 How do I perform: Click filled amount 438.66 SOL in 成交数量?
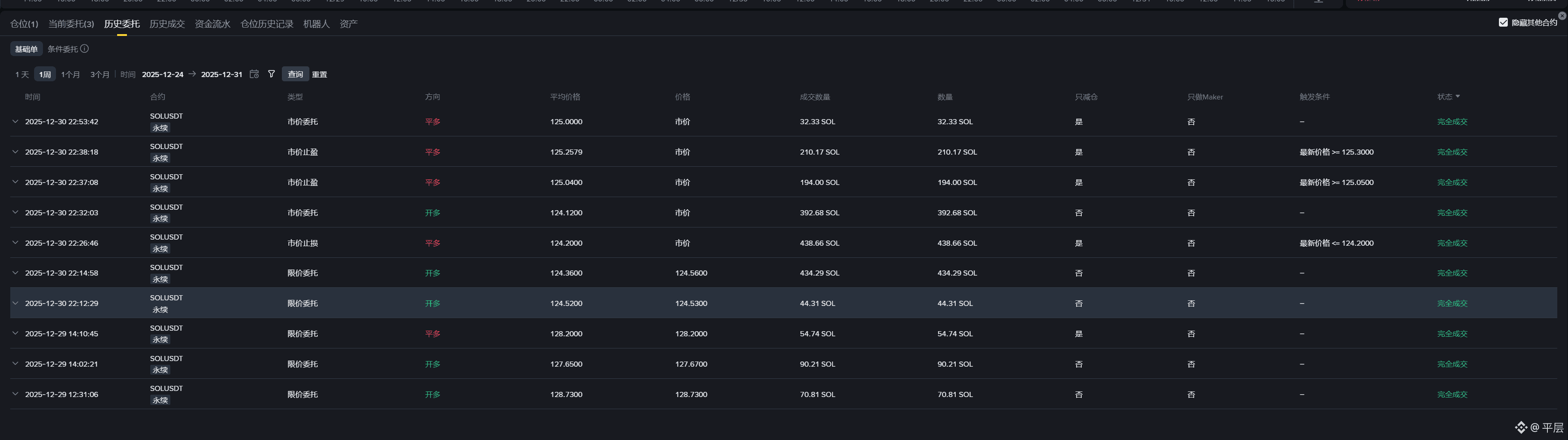click(819, 242)
